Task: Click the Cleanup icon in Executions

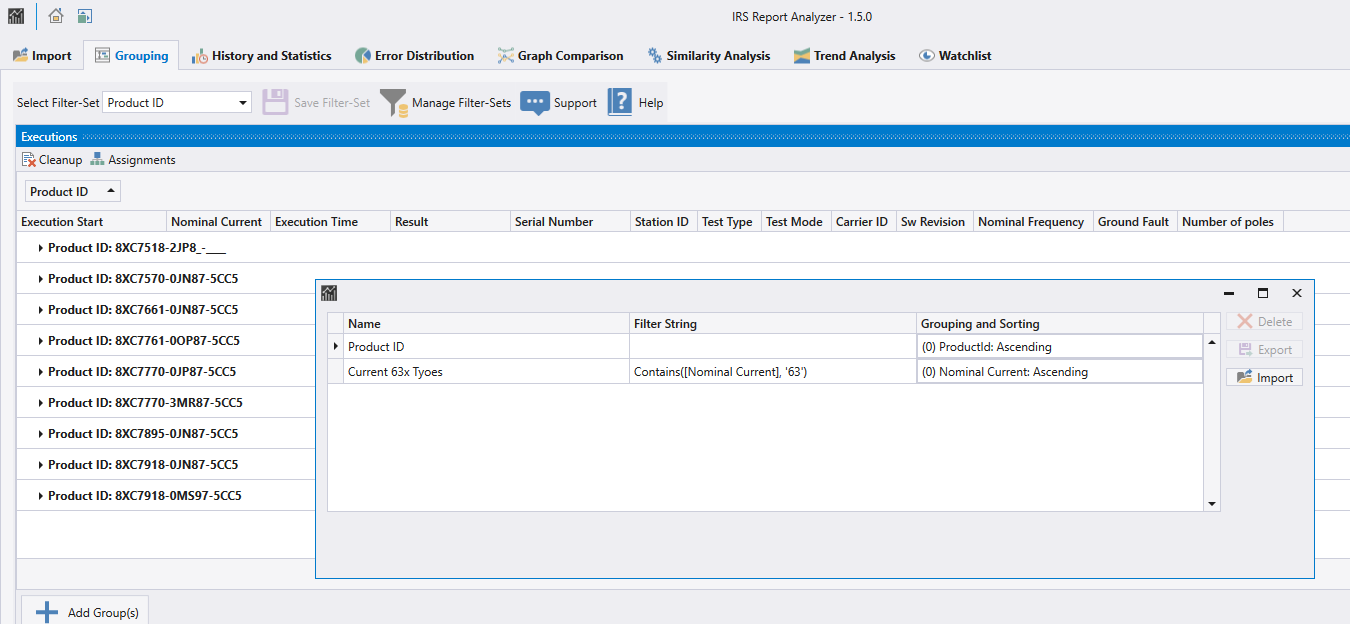Action: 29,160
